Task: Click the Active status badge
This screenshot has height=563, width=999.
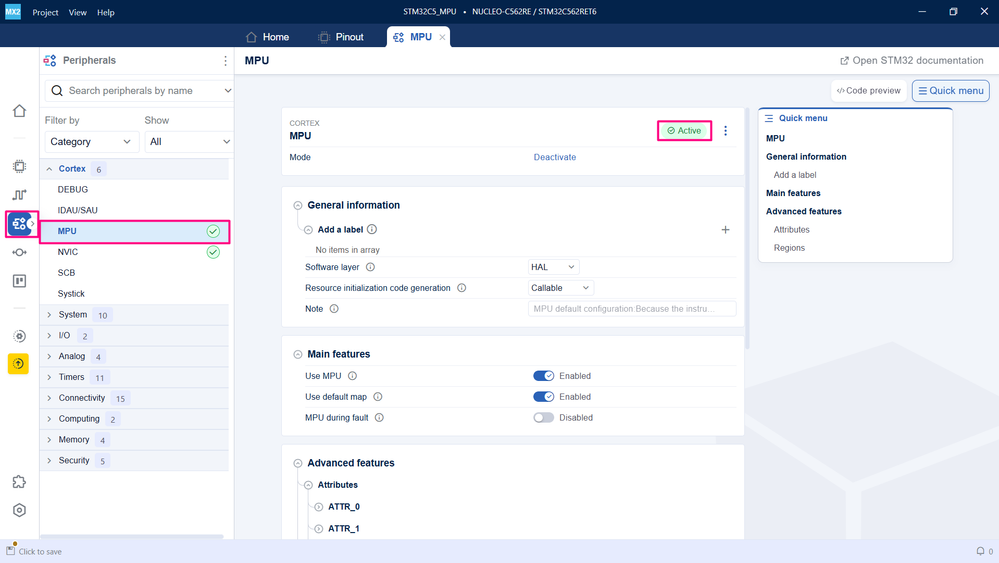Action: coord(684,131)
